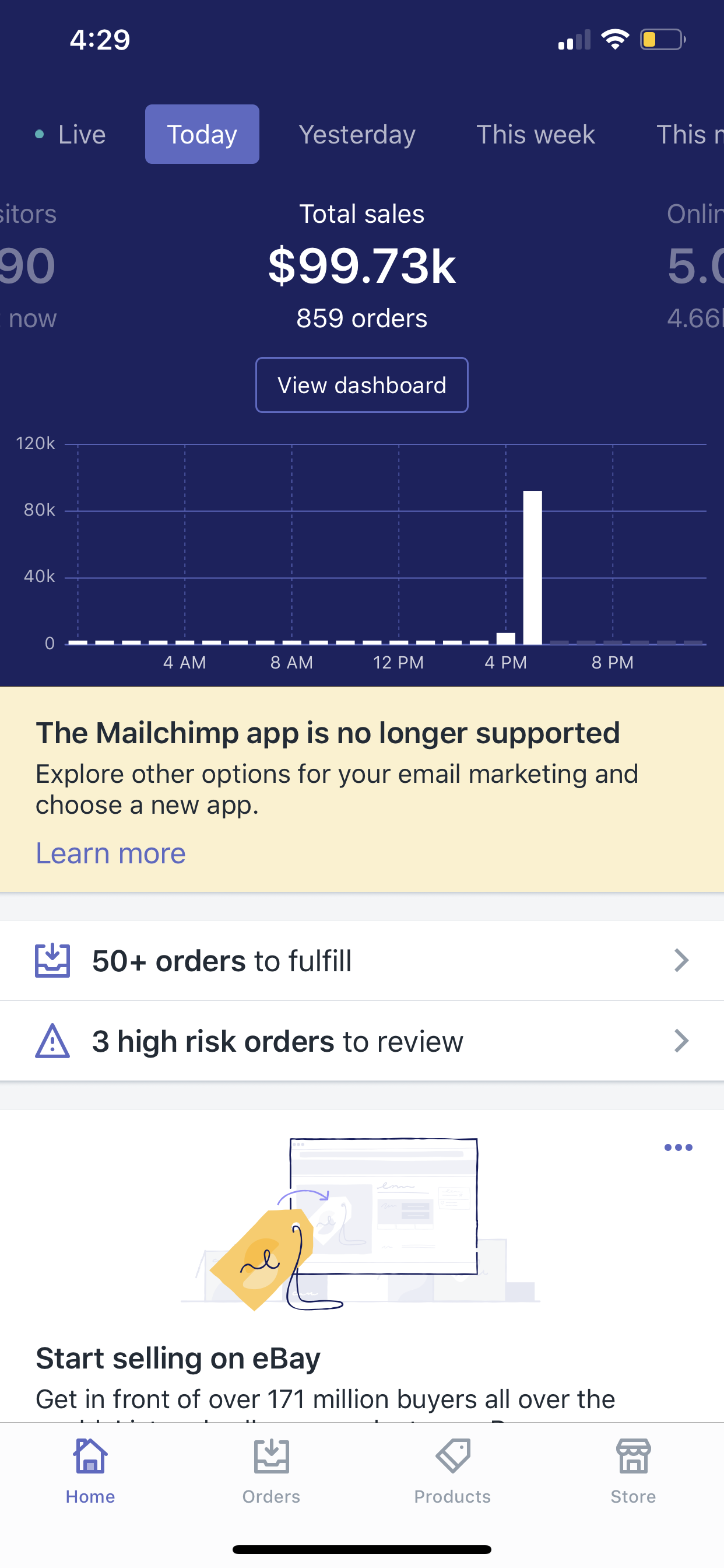Open the Mailchimp Learn more link

111,853
